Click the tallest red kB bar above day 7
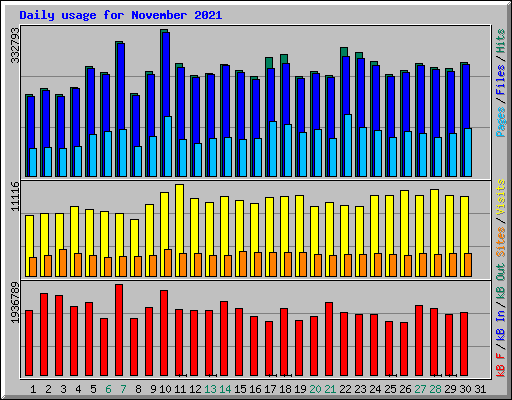The image size is (512, 400). 119,330
